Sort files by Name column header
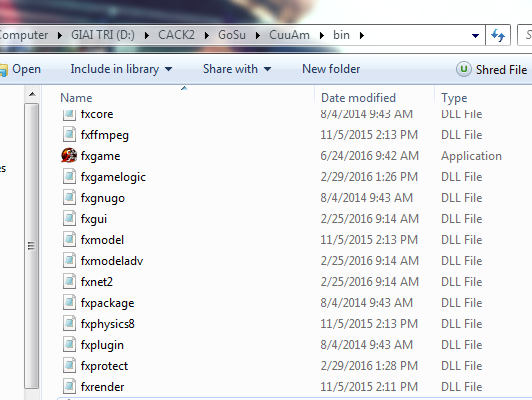 (76, 98)
